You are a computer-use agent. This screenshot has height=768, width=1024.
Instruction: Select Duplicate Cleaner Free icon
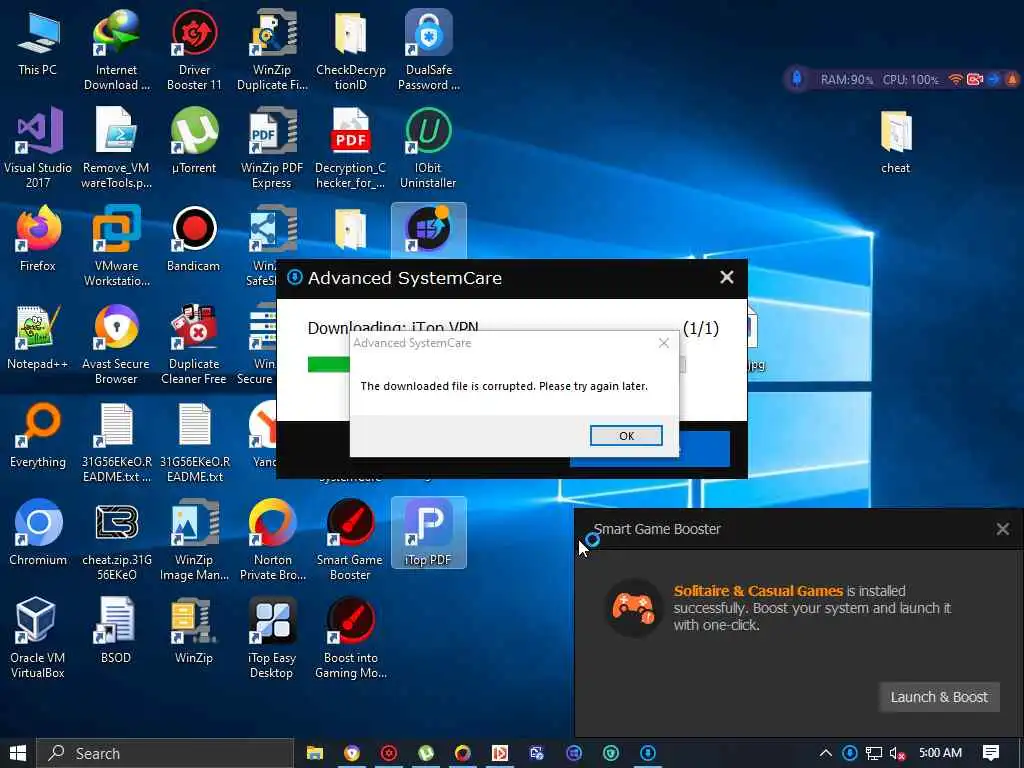194,344
